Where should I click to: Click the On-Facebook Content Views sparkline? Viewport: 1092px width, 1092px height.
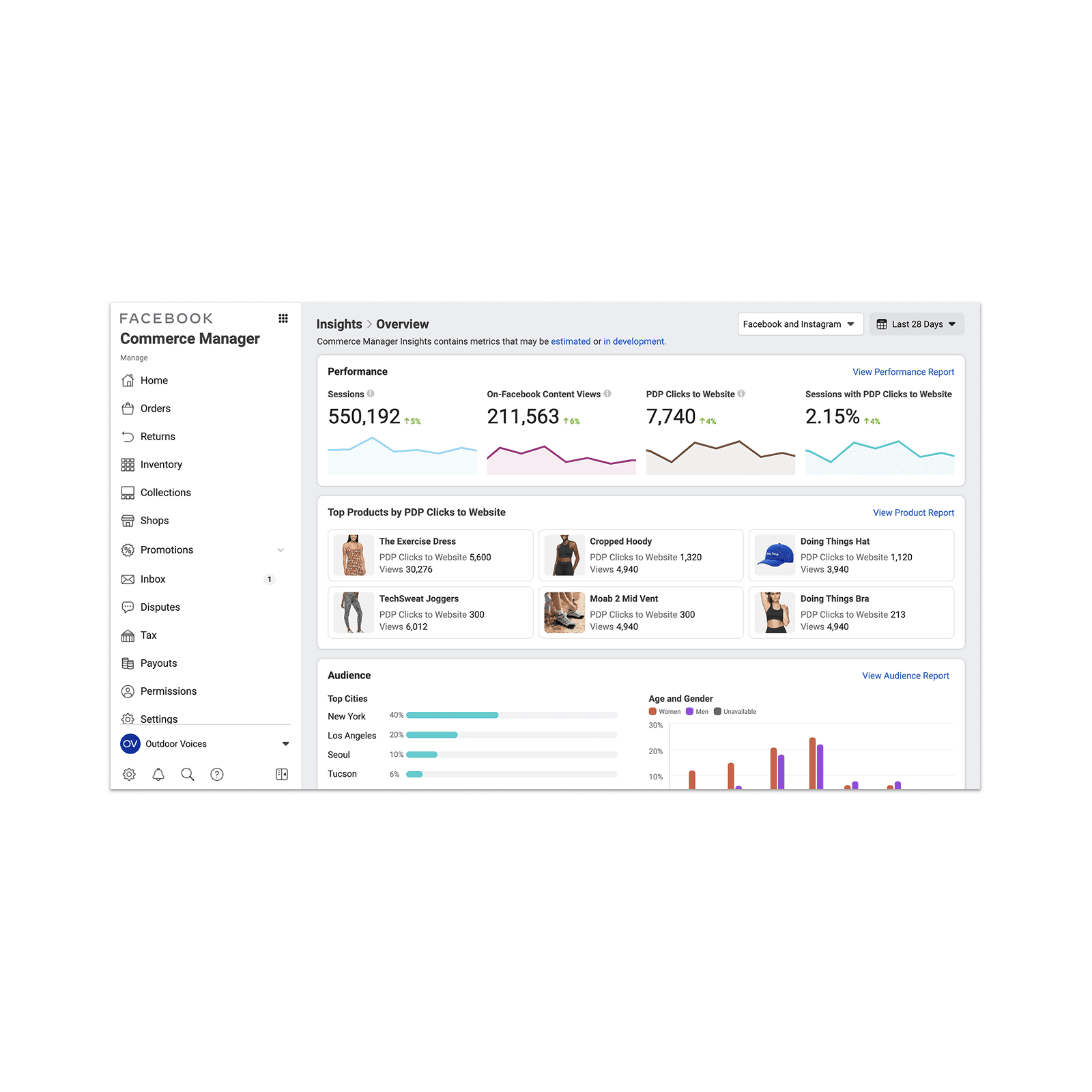(x=562, y=459)
